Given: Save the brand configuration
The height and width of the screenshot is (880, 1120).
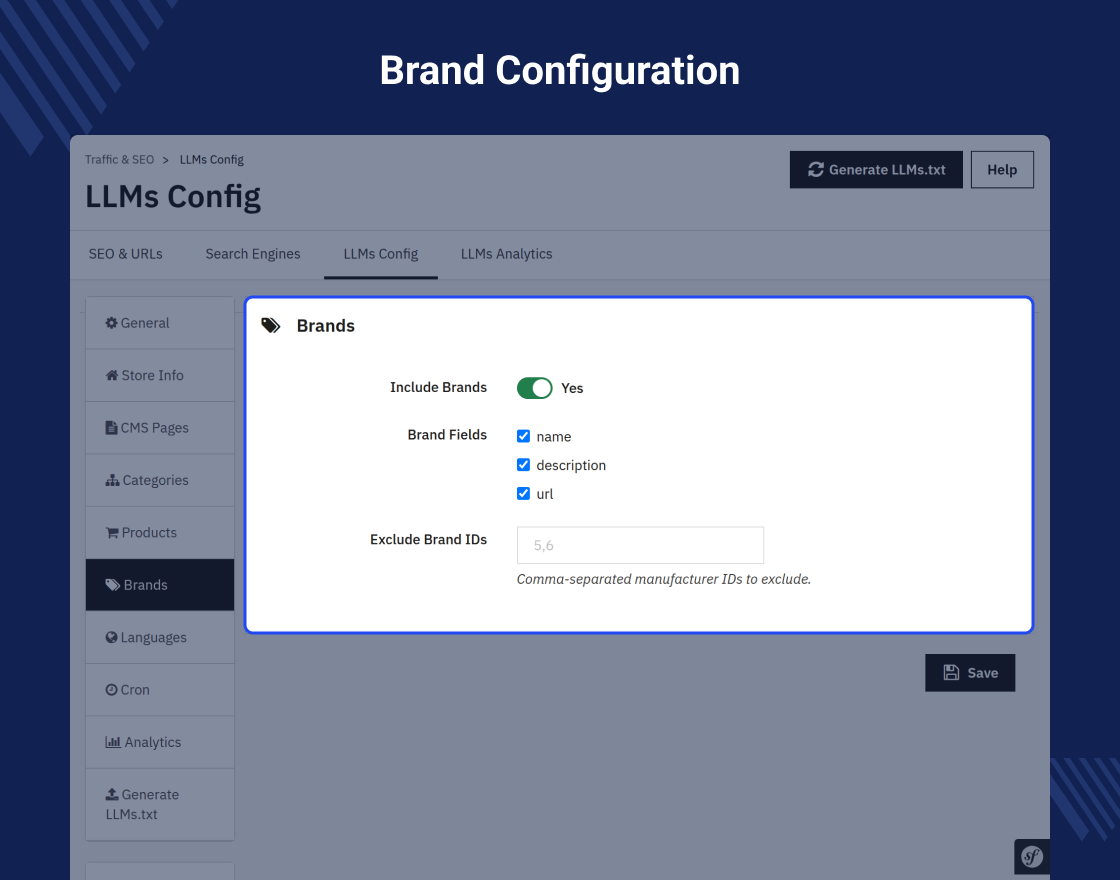Looking at the screenshot, I should (970, 673).
